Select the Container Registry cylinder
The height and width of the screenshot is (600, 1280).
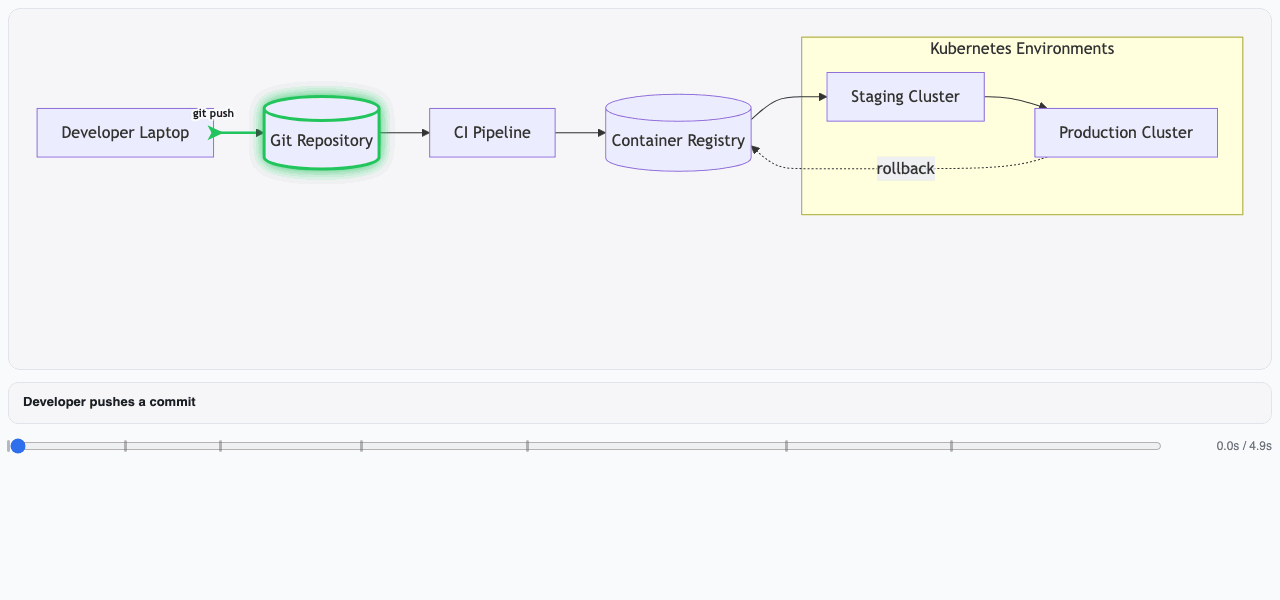[x=678, y=133]
